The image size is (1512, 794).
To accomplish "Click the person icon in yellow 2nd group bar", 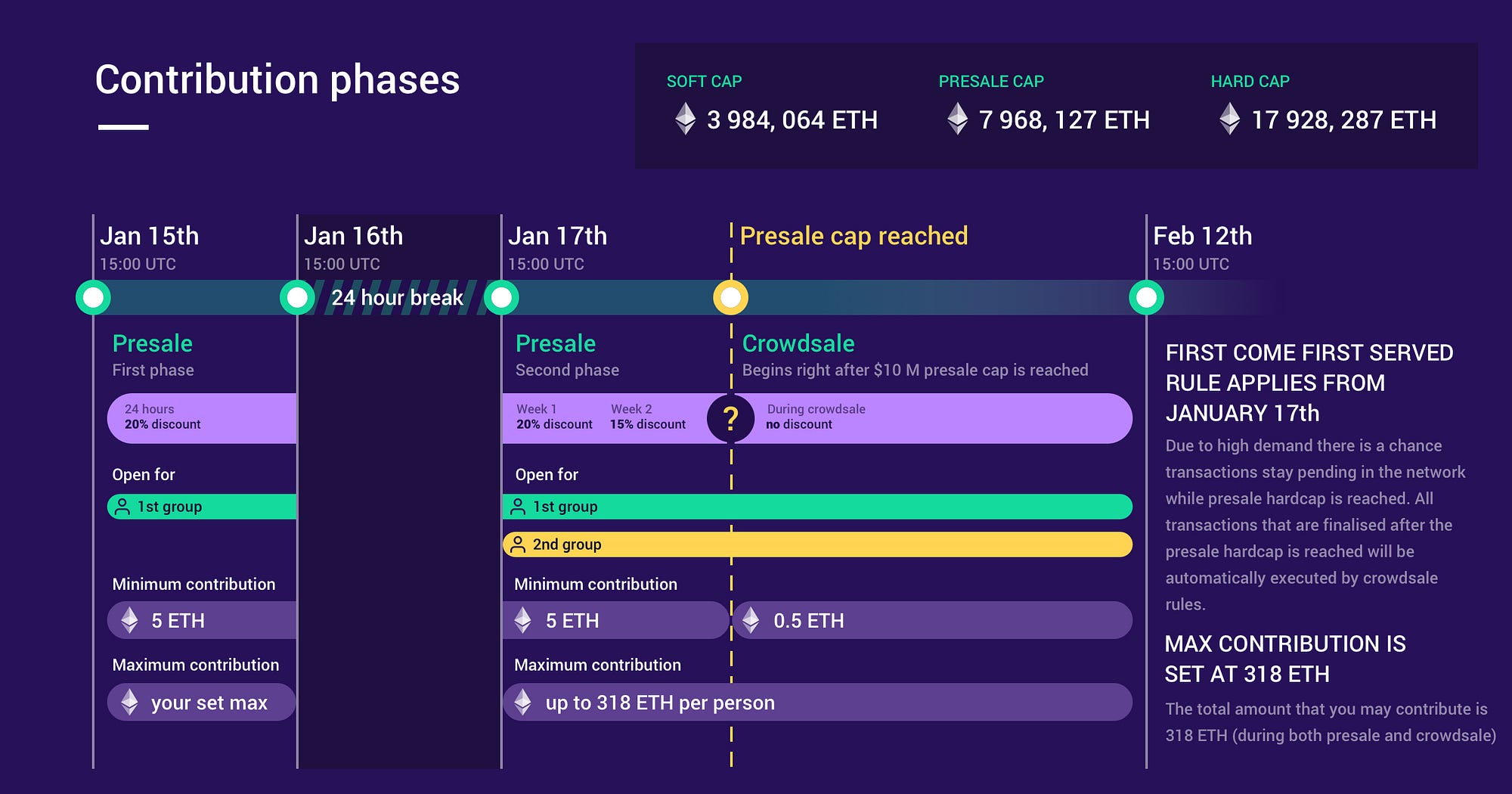I will point(518,544).
